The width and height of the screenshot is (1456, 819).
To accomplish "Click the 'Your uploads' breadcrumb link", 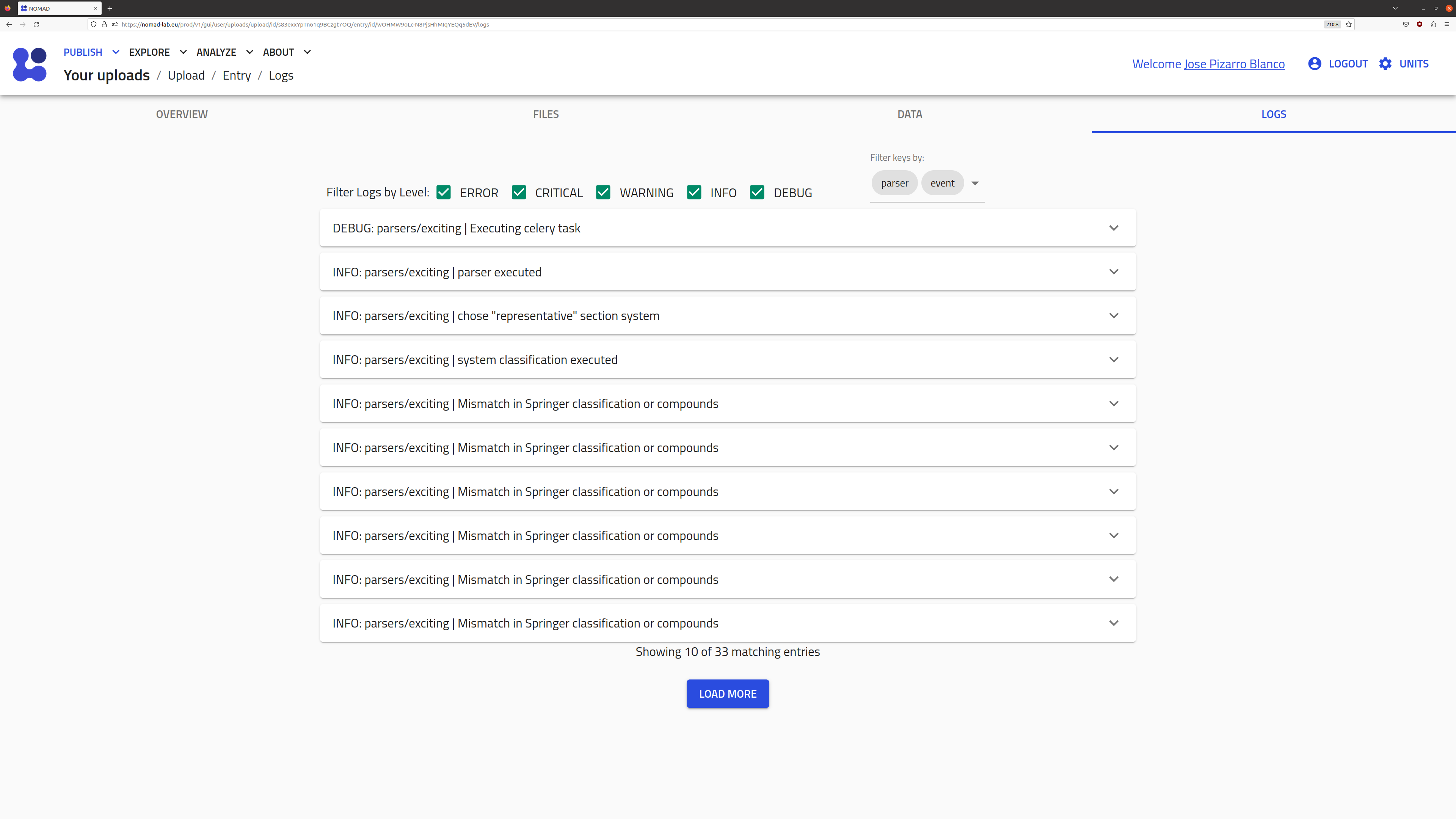I will click(106, 75).
